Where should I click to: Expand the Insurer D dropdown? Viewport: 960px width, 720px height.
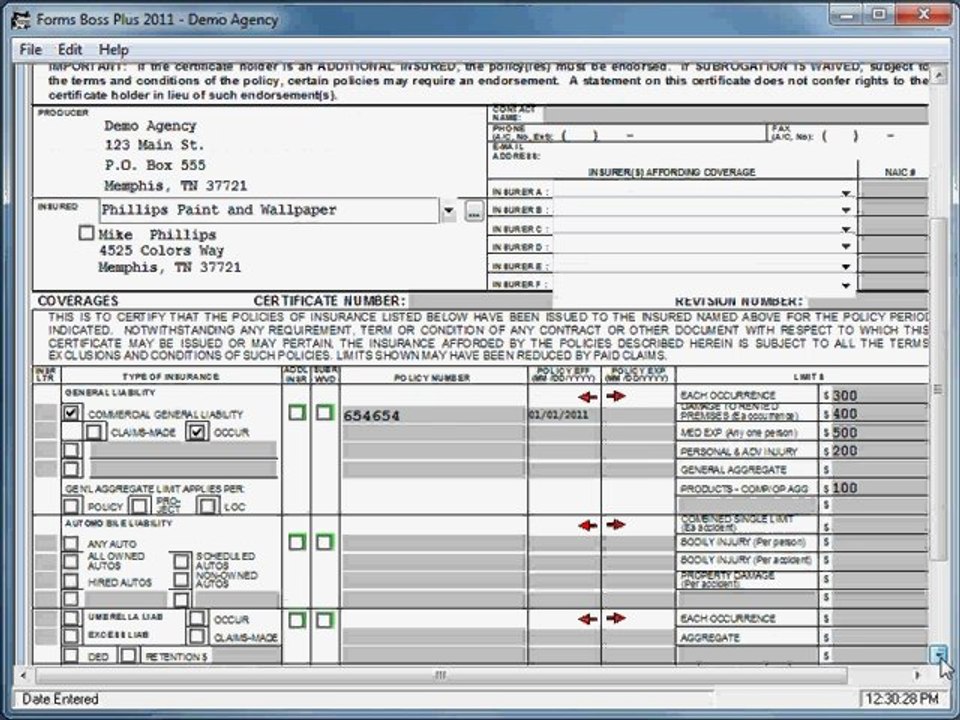pos(846,247)
